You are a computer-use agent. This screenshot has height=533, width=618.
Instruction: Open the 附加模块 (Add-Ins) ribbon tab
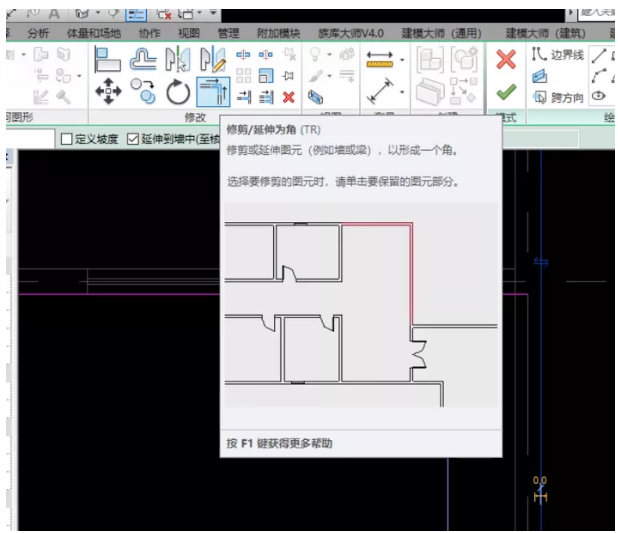(x=278, y=33)
